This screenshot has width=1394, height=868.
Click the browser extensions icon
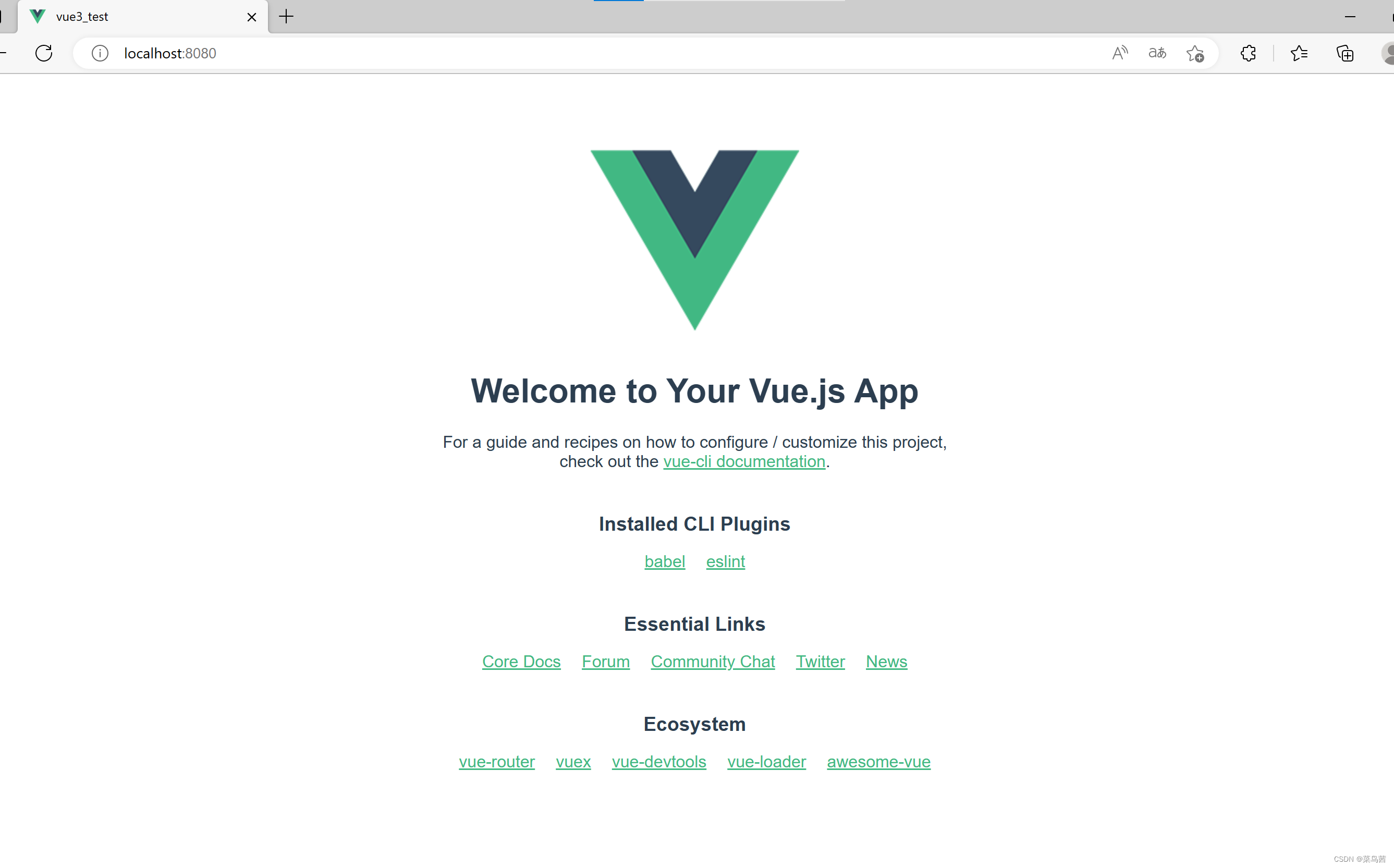click(1249, 53)
